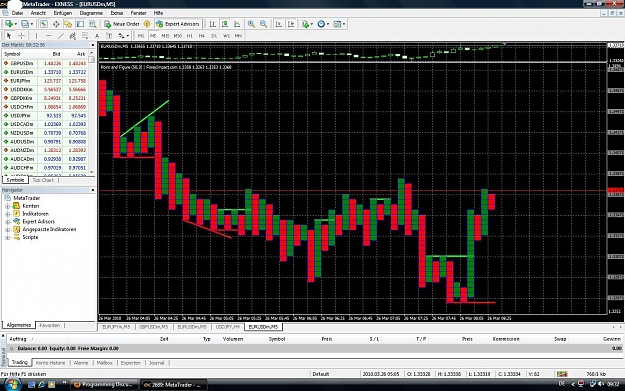Open the new chart toolbar icon
Image resolution: width=625 pixels, height=391 pixels.
pos(9,24)
